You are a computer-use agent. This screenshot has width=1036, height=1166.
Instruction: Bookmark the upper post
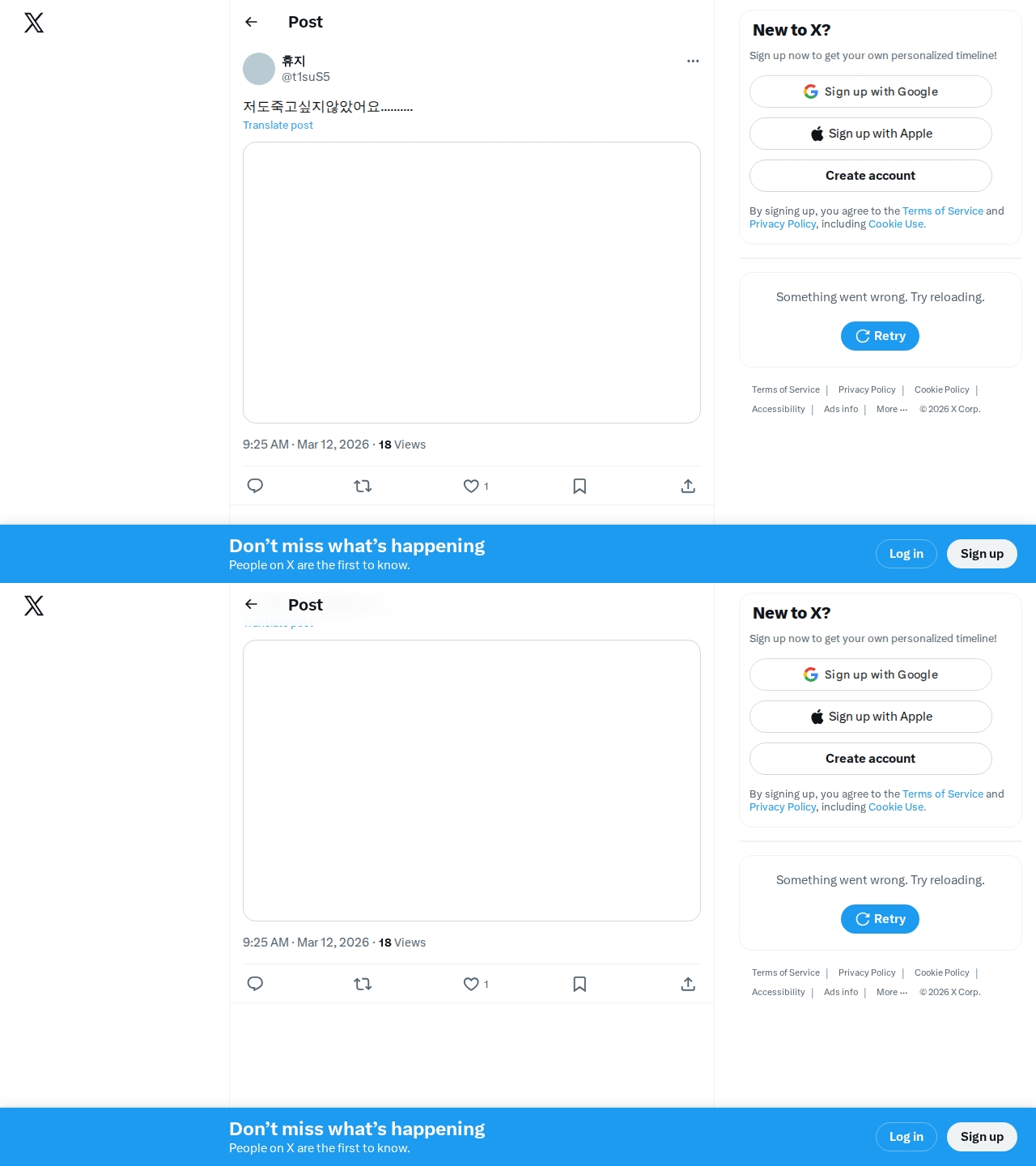(x=580, y=486)
